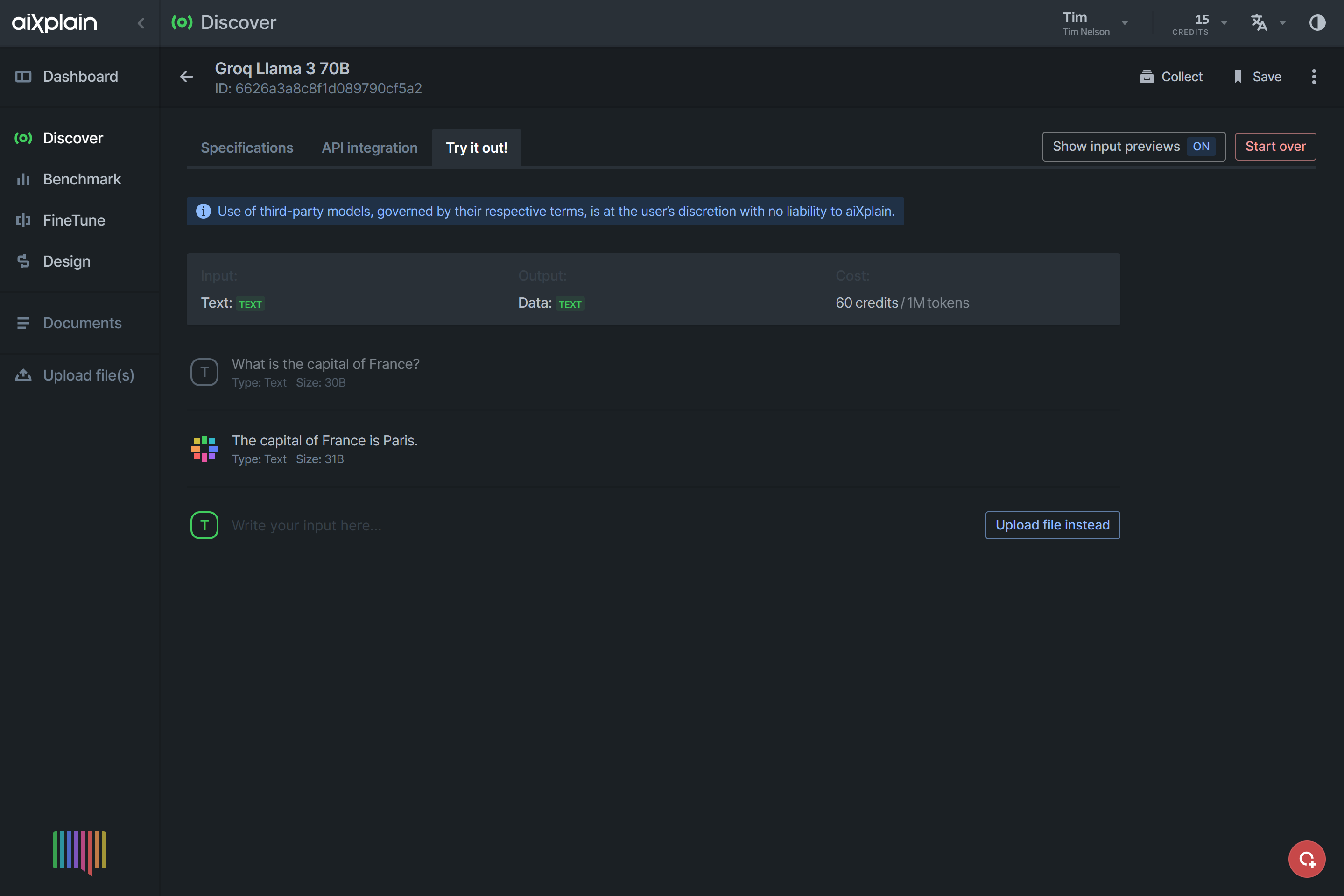The width and height of the screenshot is (1344, 896).
Task: Click Upload file instead button
Action: [1052, 525]
